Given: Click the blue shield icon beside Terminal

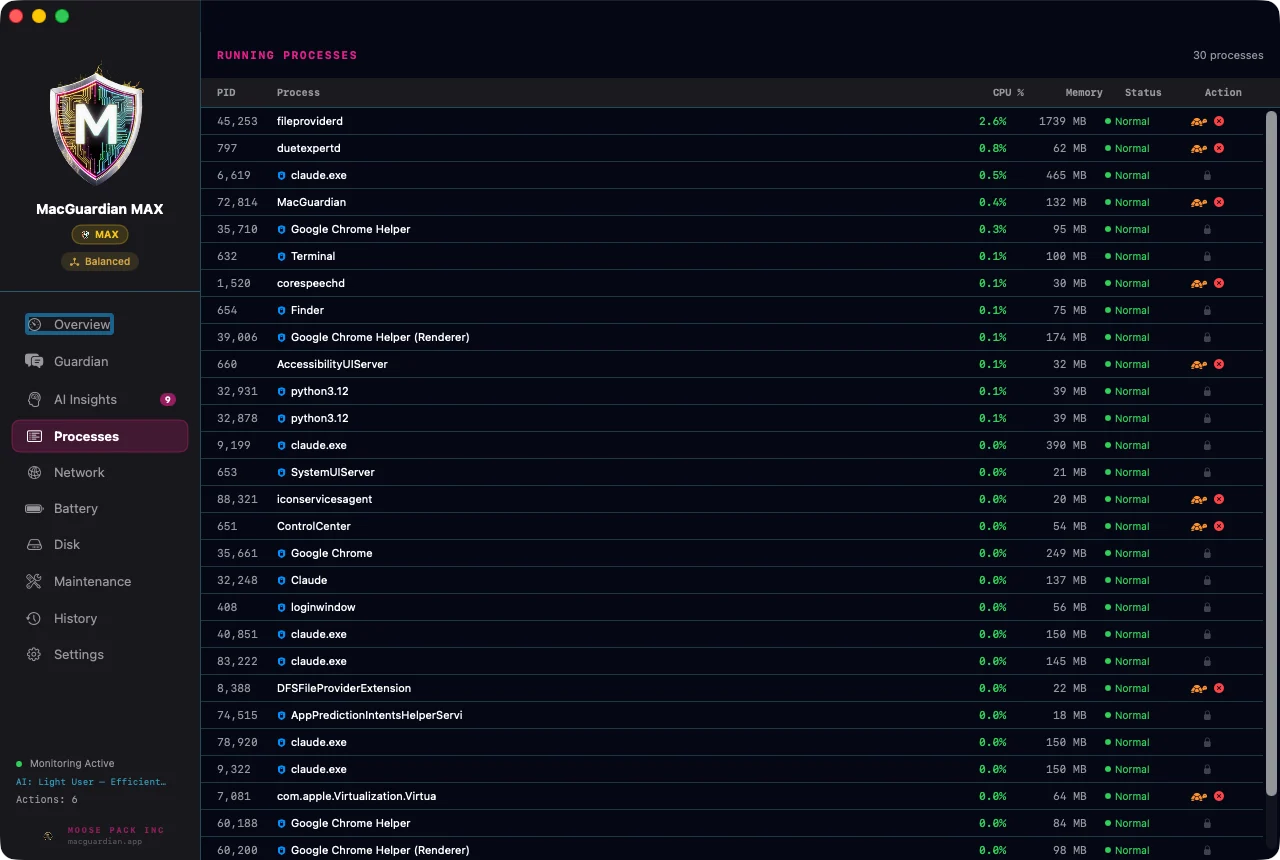Looking at the screenshot, I should click(x=282, y=256).
